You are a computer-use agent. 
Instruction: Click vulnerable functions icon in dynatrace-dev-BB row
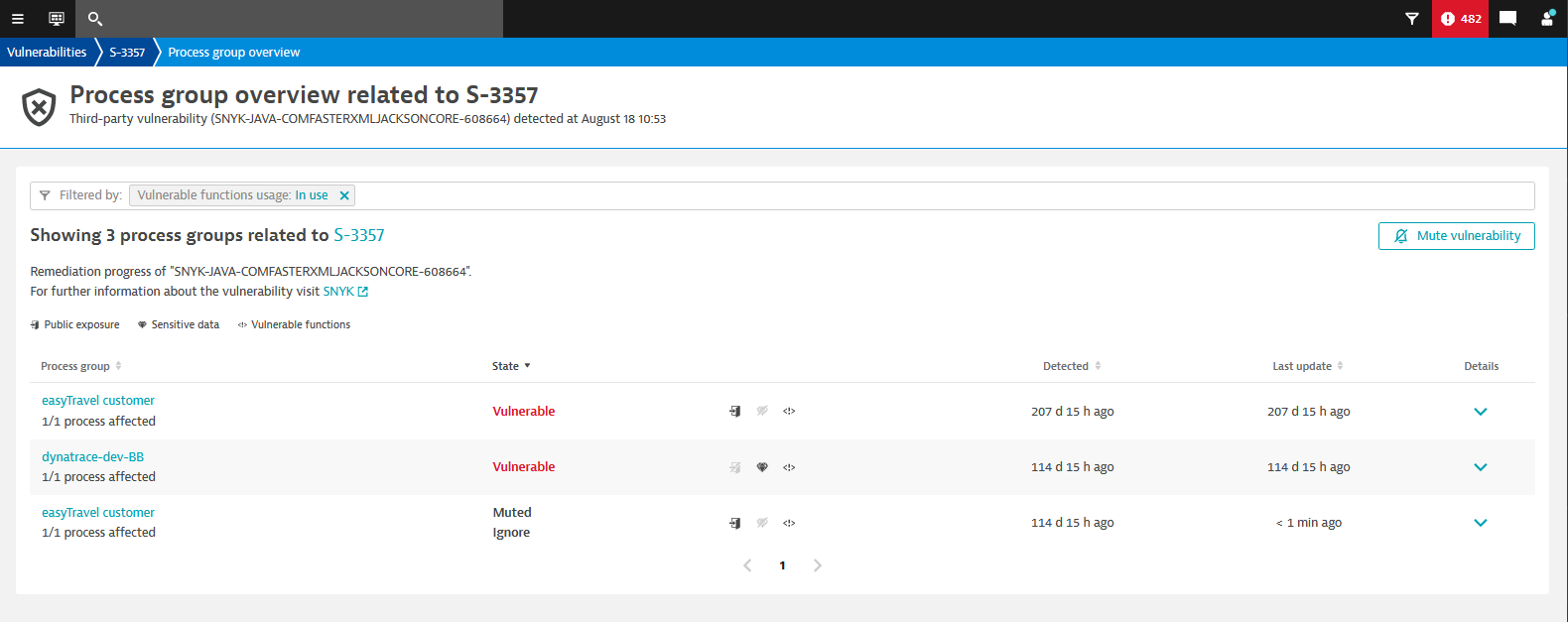click(x=789, y=467)
